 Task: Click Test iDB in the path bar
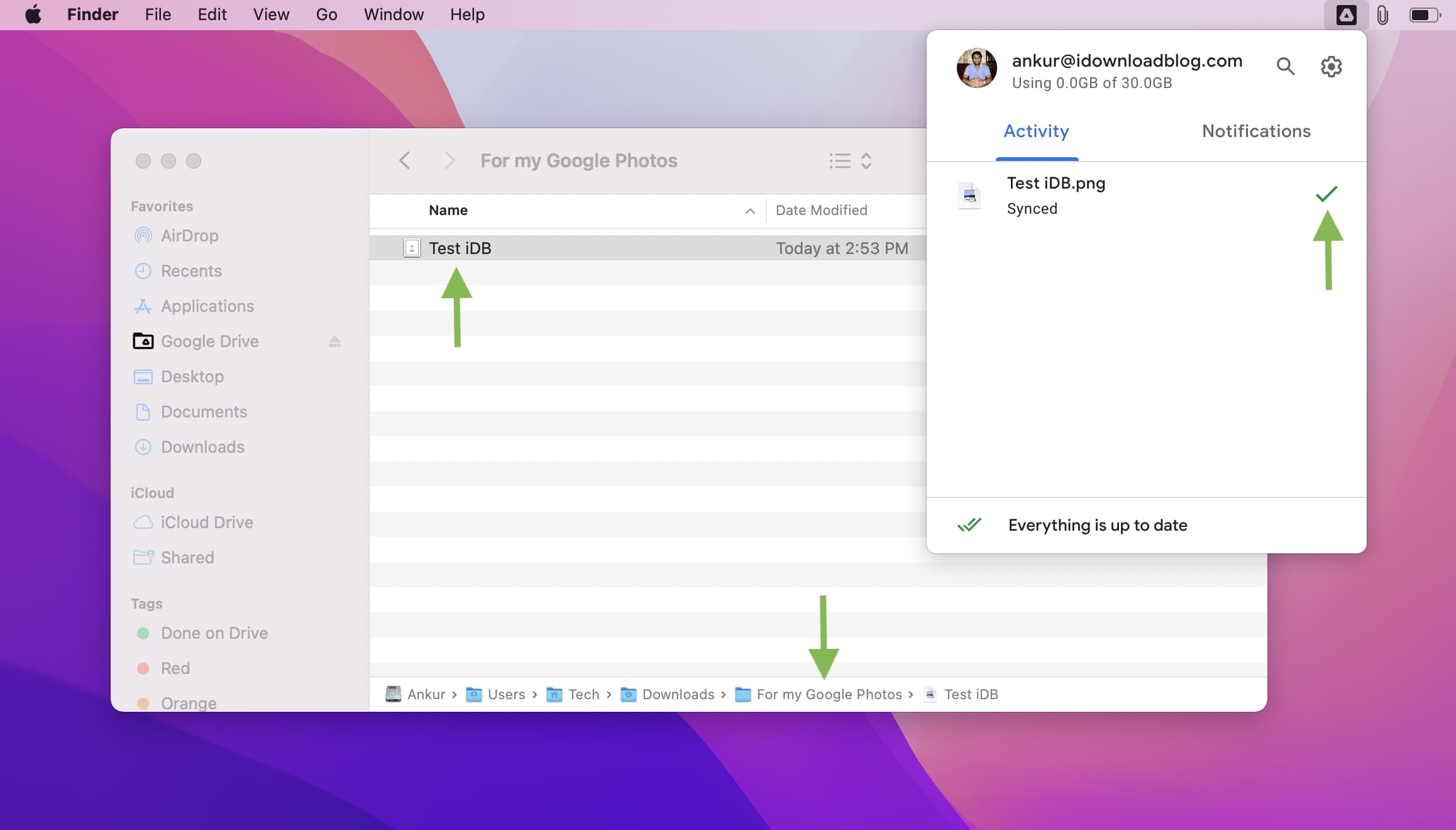click(971, 694)
